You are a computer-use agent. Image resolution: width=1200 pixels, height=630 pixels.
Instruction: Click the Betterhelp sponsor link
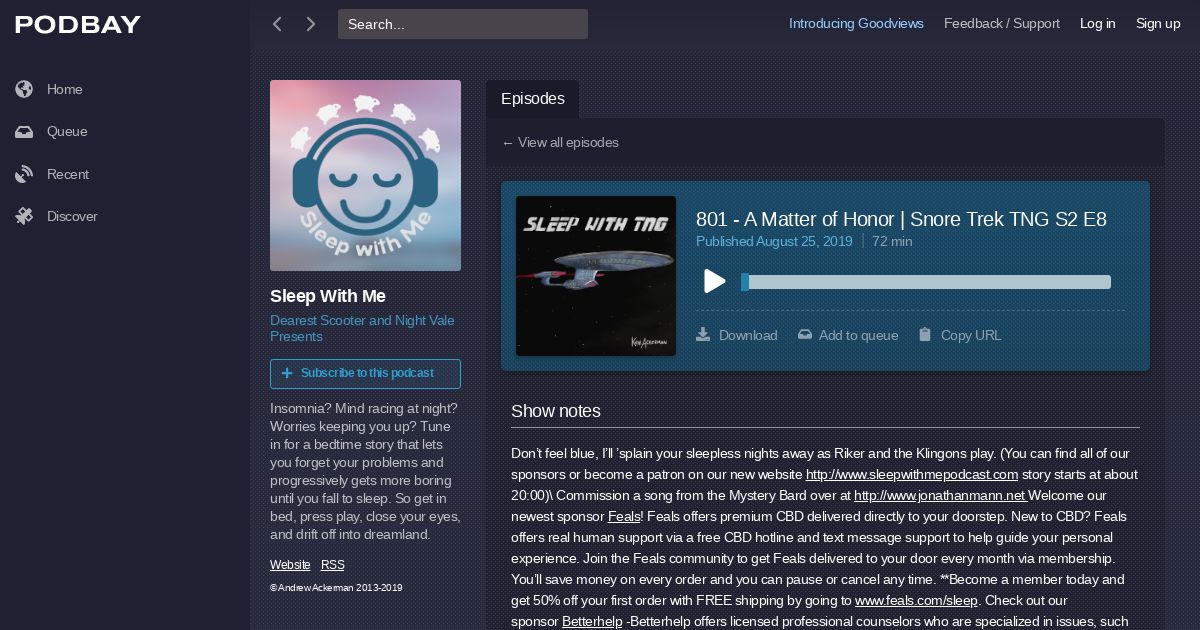point(592,621)
